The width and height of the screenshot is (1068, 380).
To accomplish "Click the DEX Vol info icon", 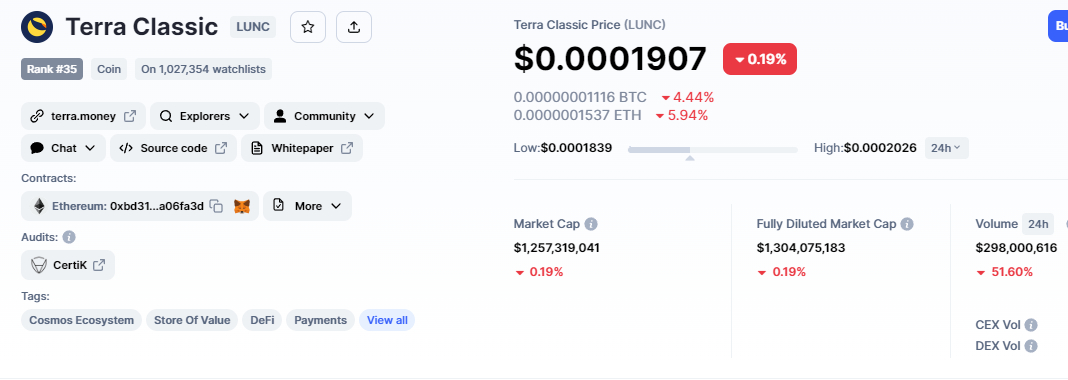I will pos(1031,346).
